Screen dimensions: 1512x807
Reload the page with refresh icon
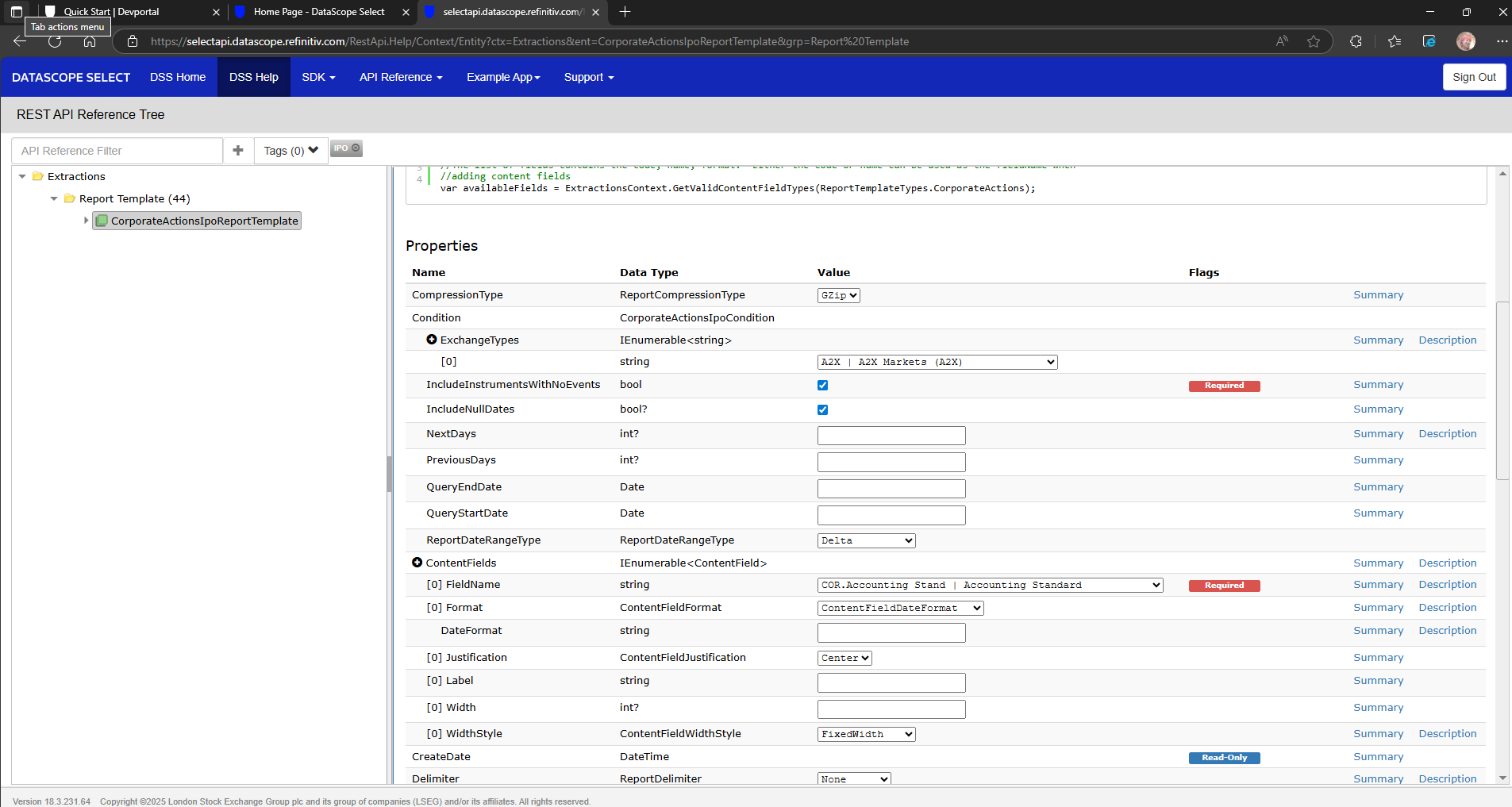(55, 41)
